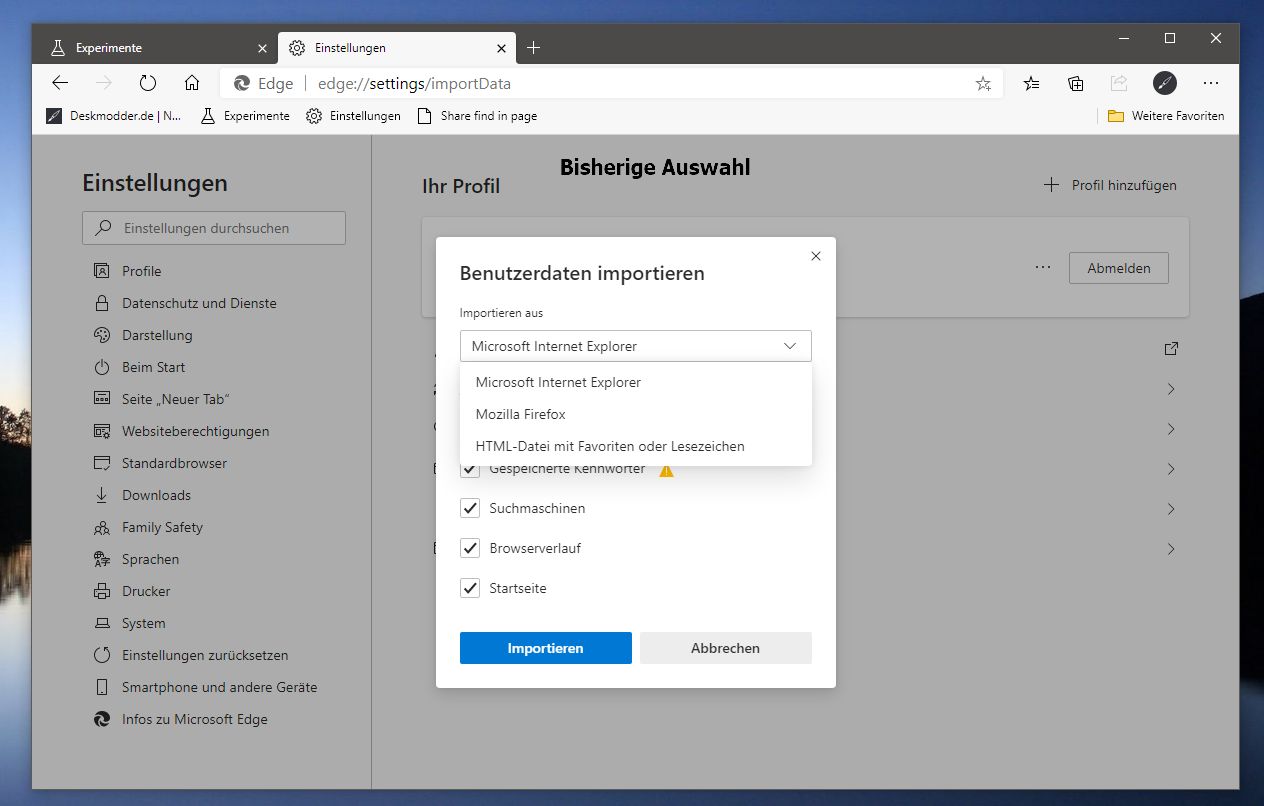Open Beim Start settings

tap(153, 367)
